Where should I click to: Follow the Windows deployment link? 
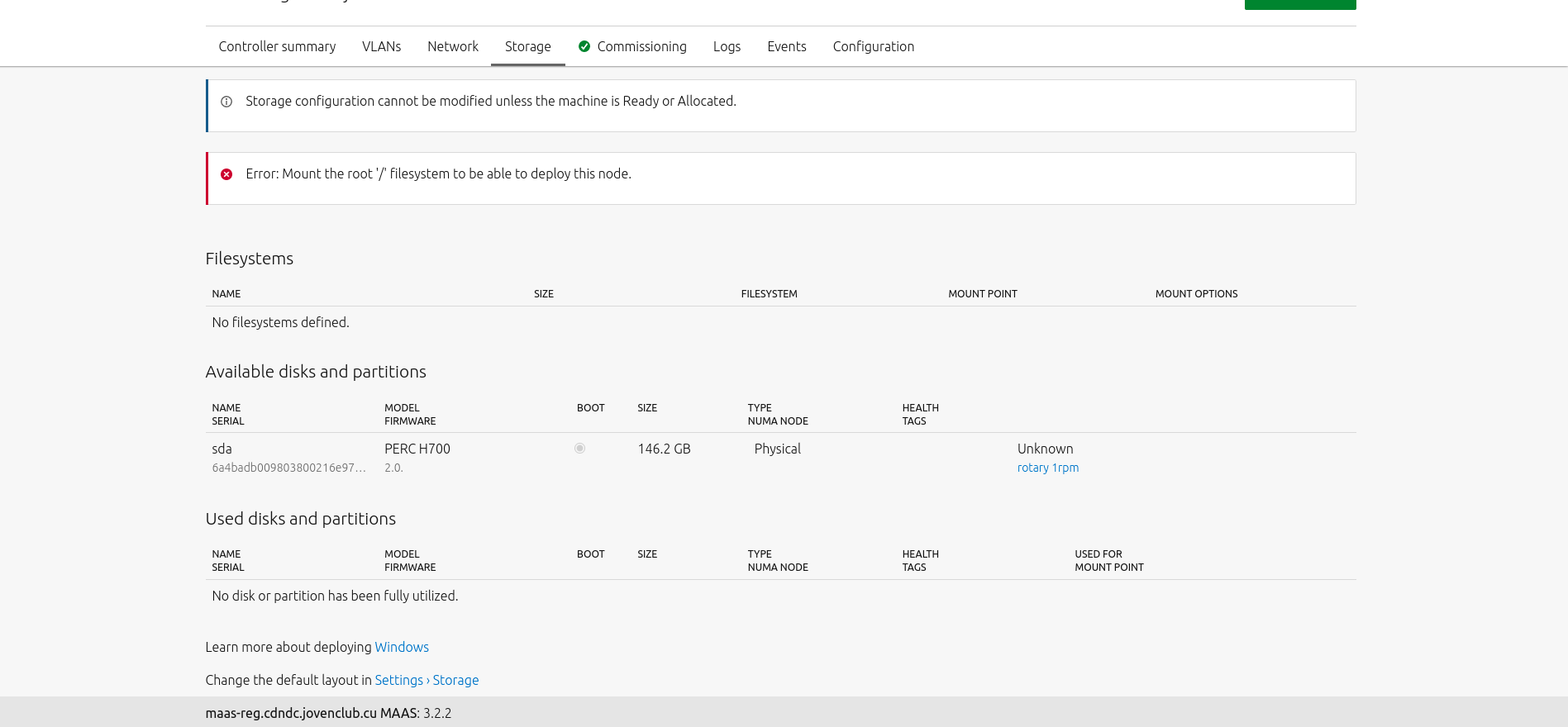point(402,647)
